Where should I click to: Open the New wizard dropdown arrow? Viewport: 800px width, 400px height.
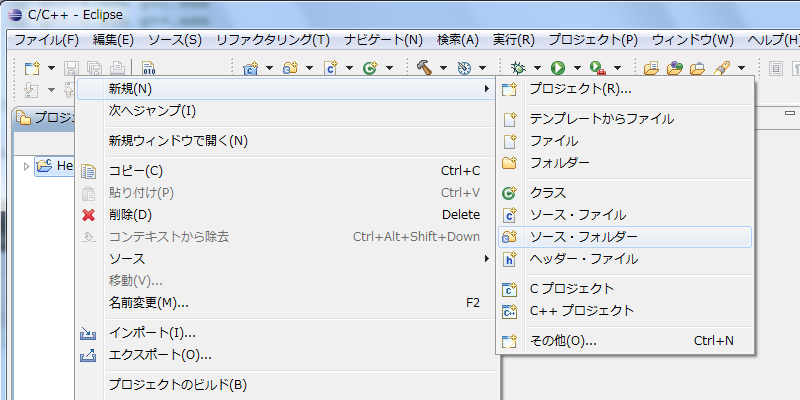click(51, 68)
